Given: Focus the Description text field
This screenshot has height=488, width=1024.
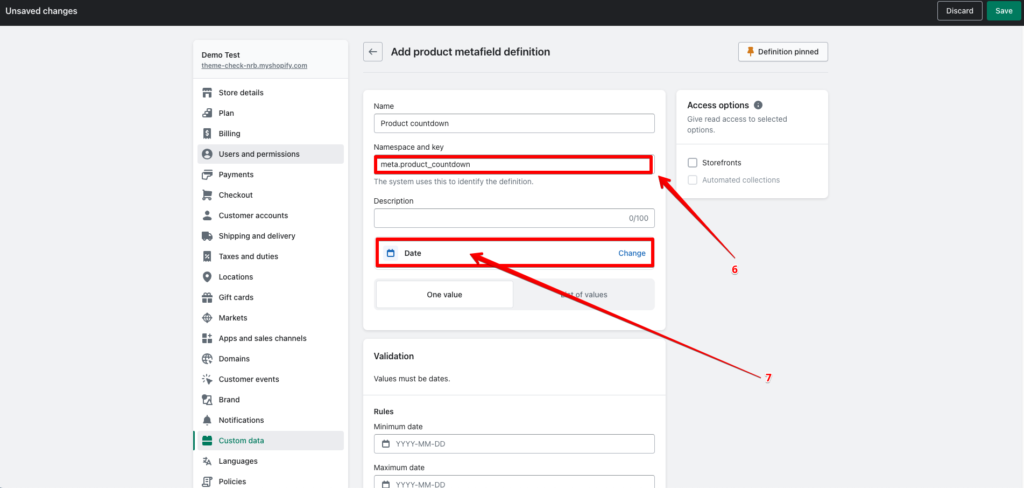Looking at the screenshot, I should coord(514,218).
